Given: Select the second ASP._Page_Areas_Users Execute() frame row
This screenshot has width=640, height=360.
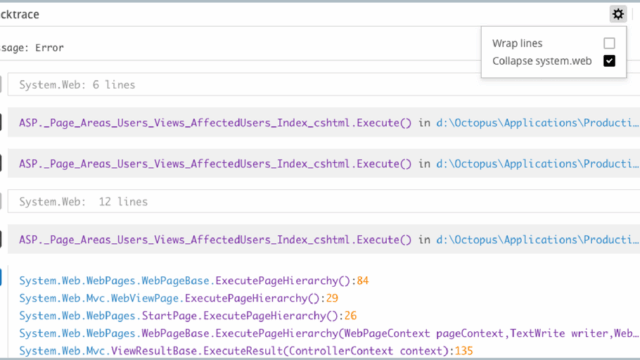Looking at the screenshot, I should pyautogui.click(x=324, y=163).
